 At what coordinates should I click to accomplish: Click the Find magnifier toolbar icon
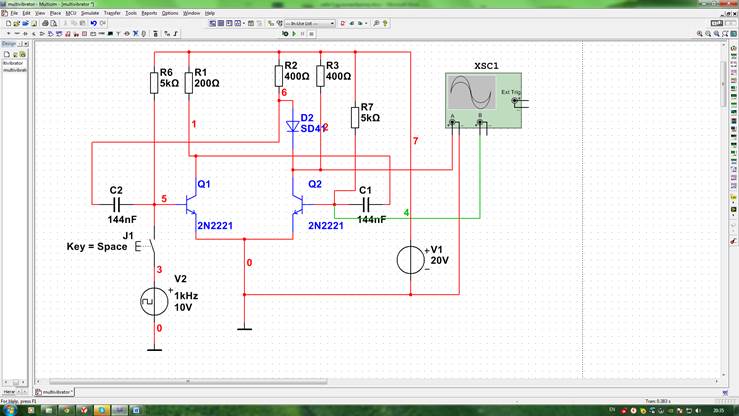pyautogui.click(x=376, y=23)
